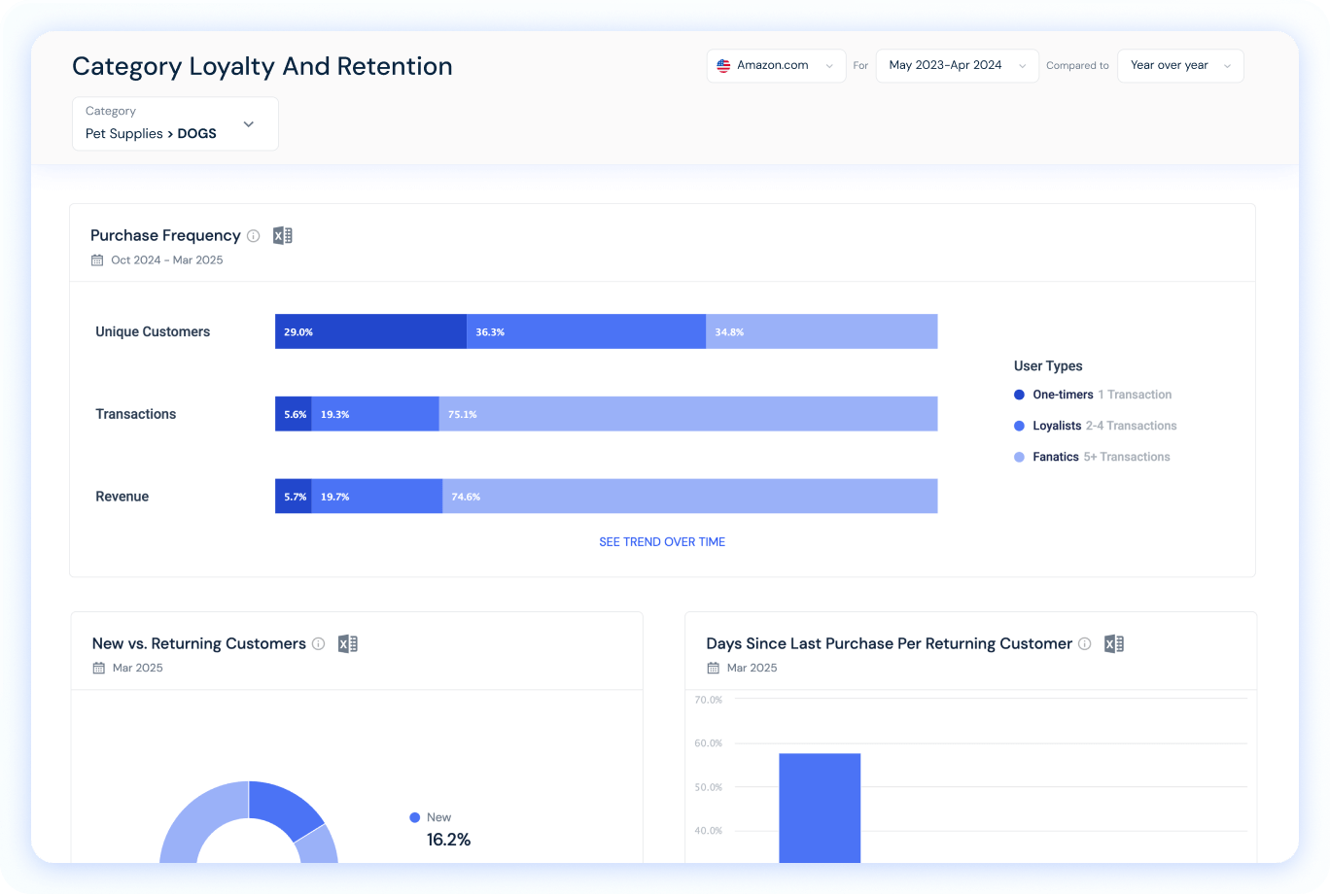
Task: Export Purchase Frequency data to Excel
Action: [282, 235]
